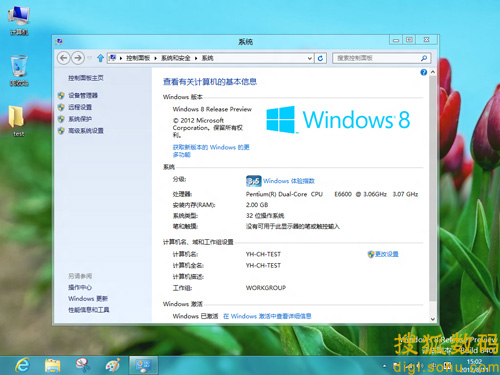Open 高级系统设置 in the sidebar
500x375 pixels.
(86, 131)
